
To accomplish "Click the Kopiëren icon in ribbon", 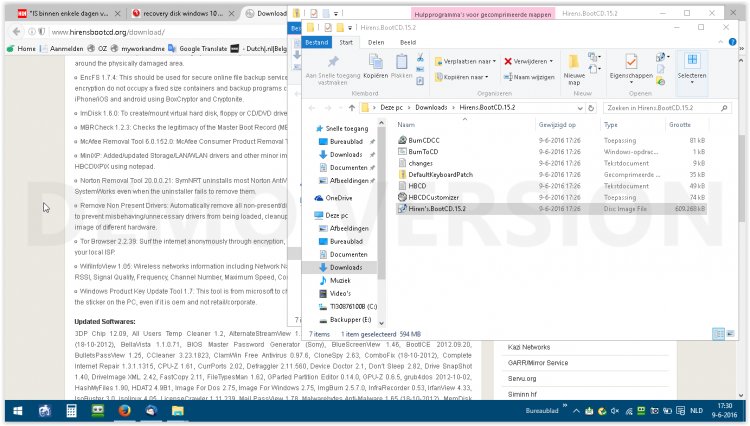I will [x=375, y=62].
